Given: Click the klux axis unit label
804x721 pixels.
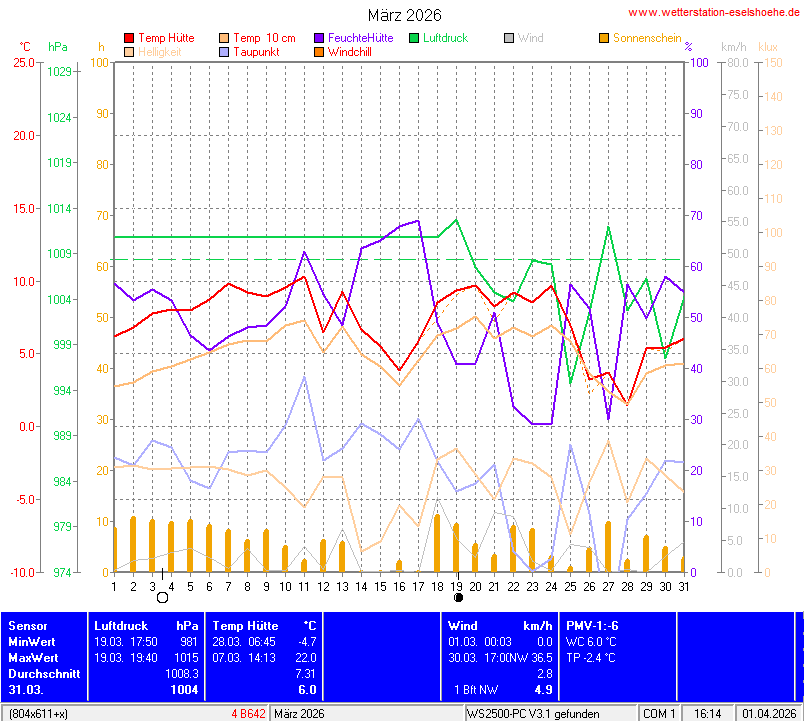Looking at the screenshot, I should tap(768, 47).
